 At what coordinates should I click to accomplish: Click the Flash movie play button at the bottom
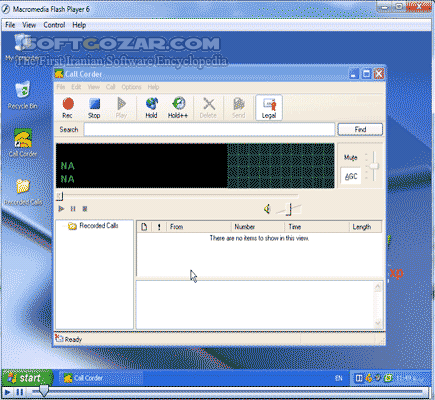point(7,392)
